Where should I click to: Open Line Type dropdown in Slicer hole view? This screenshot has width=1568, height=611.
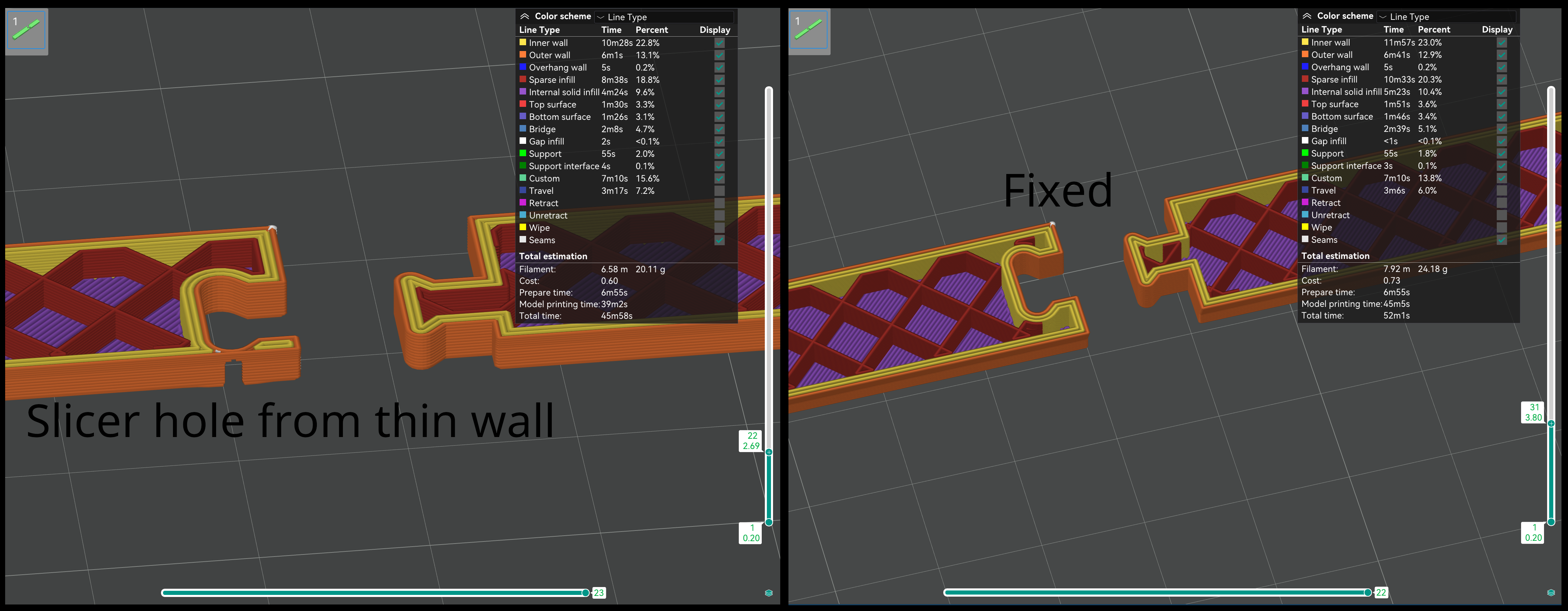coord(665,17)
